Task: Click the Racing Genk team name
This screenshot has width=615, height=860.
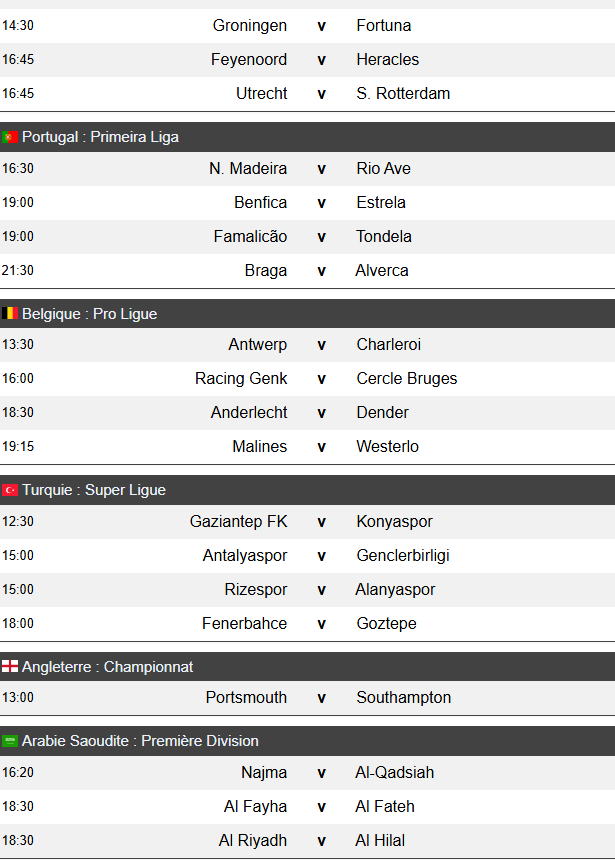Action: click(241, 378)
